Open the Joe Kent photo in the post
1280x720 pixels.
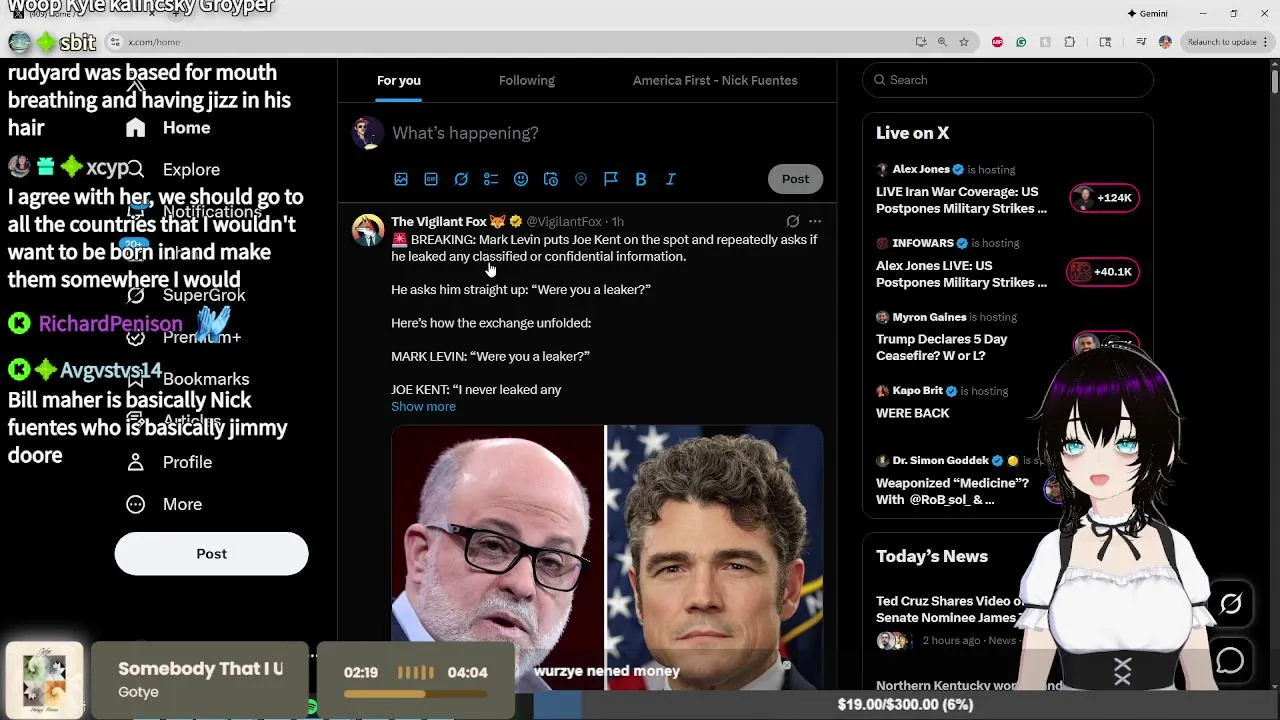714,557
